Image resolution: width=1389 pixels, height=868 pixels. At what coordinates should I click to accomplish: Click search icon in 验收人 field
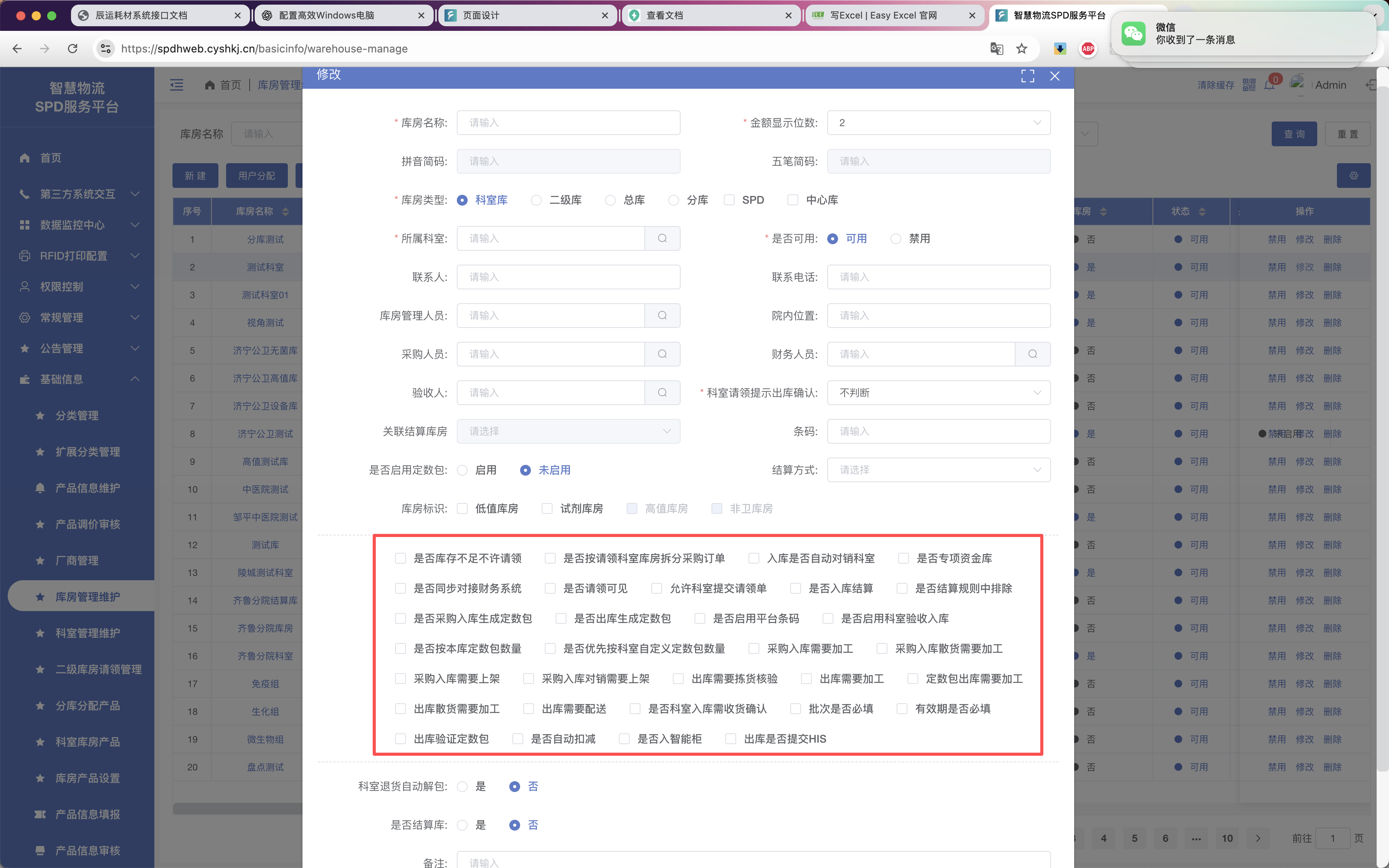click(662, 393)
